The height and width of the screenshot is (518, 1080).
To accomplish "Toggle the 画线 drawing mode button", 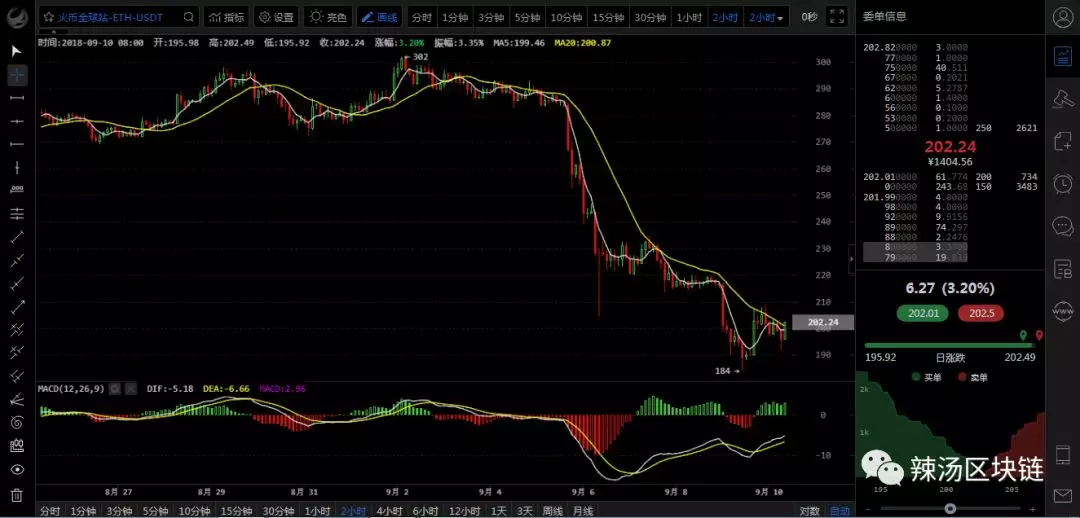I will click(380, 17).
